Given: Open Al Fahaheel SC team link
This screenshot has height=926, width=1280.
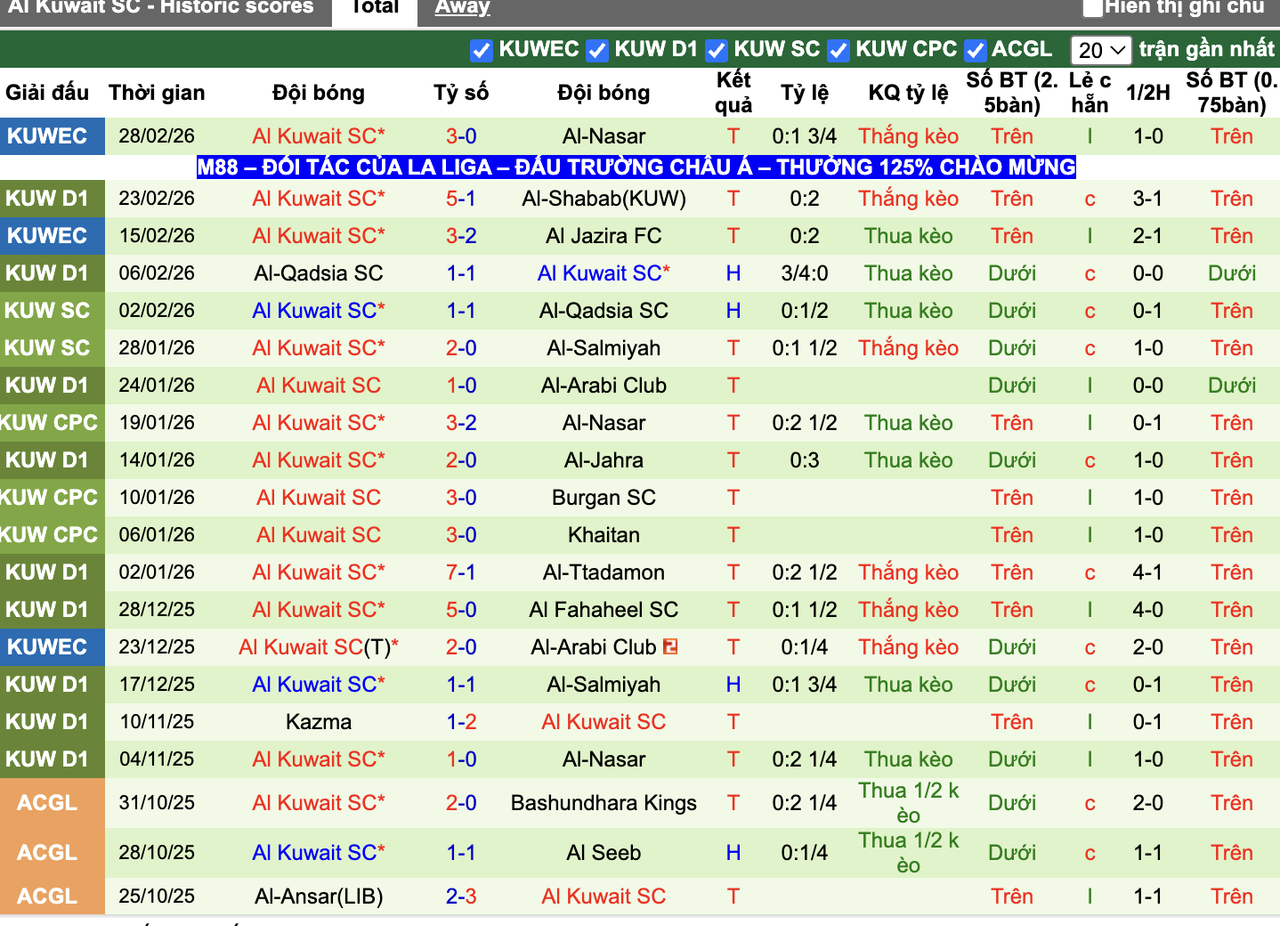Looking at the screenshot, I should 604,610.
